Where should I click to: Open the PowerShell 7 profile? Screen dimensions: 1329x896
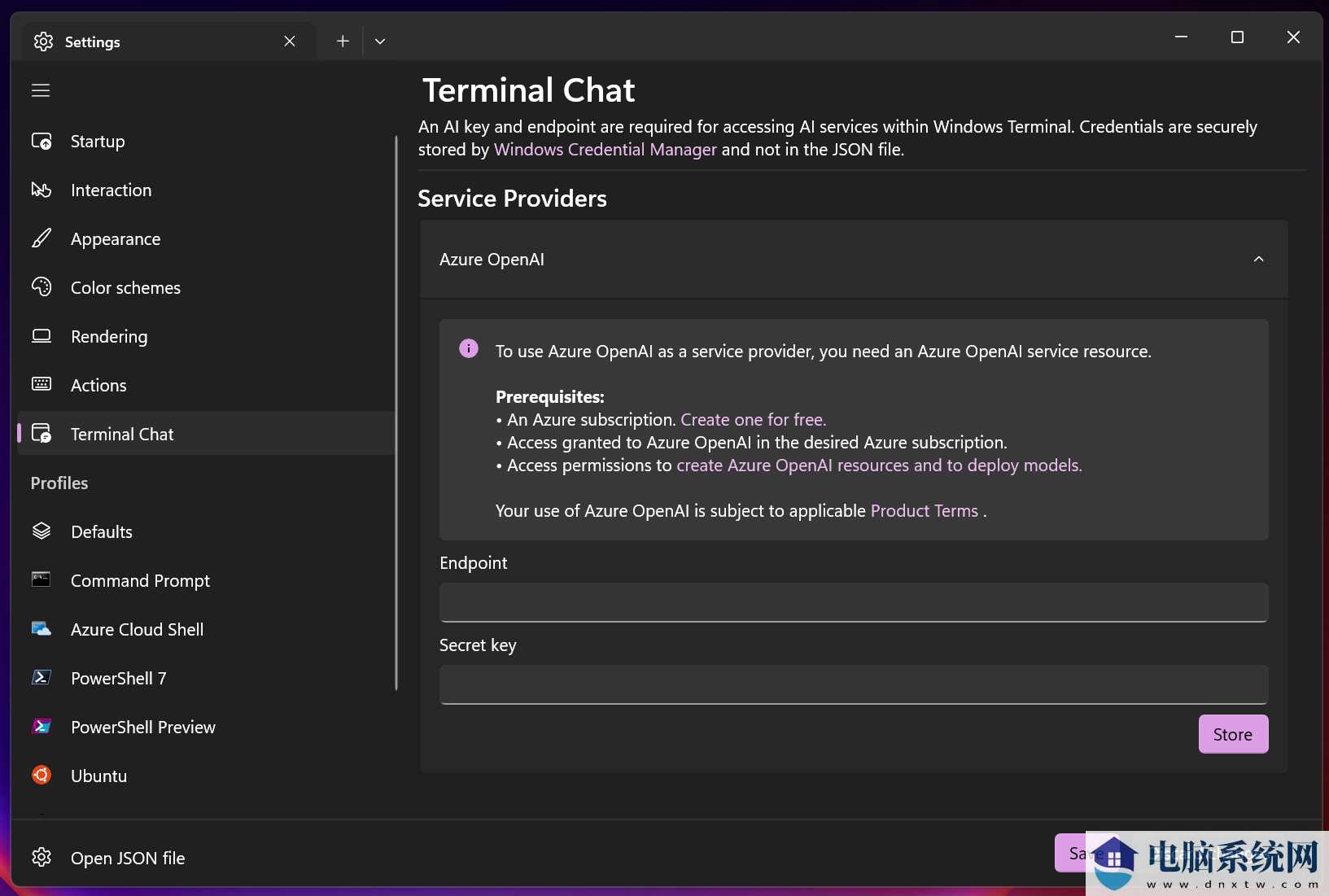tap(206, 679)
